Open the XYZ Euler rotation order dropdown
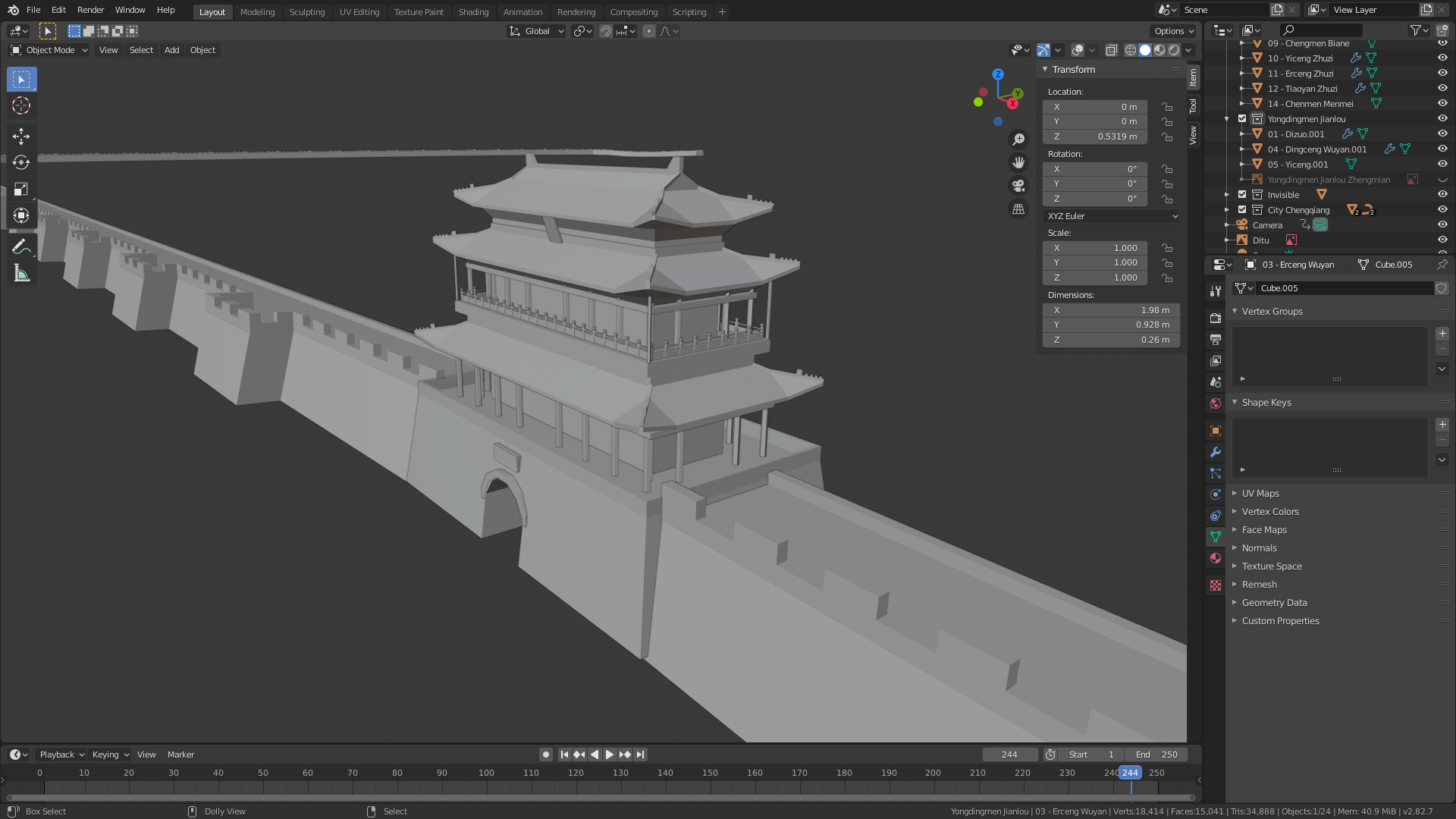This screenshot has height=819, width=1456. [x=1111, y=216]
